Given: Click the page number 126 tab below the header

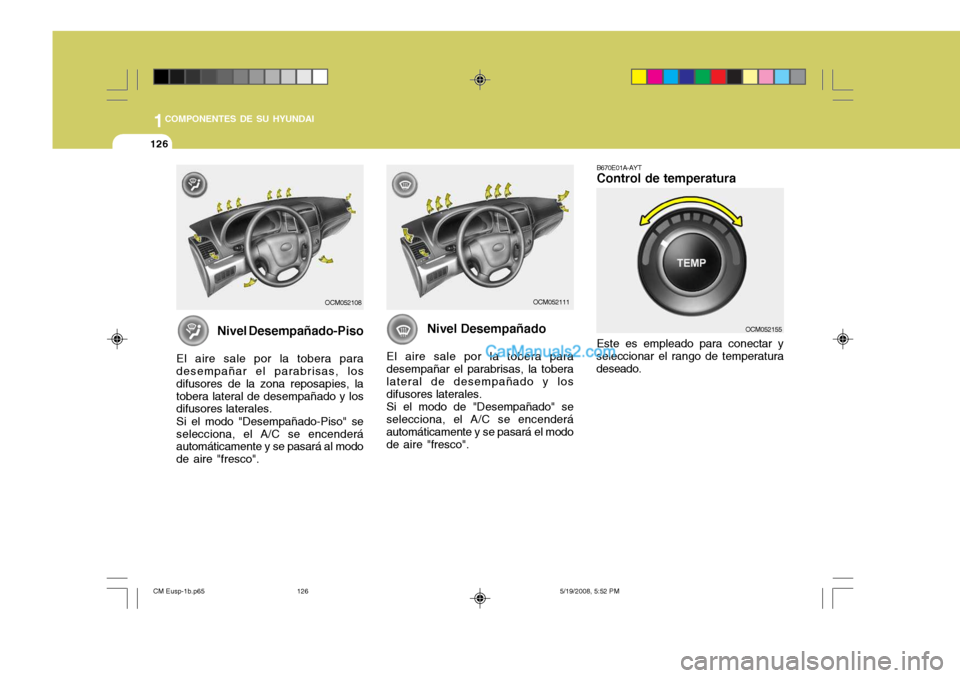Looking at the screenshot, I should point(159,143).
